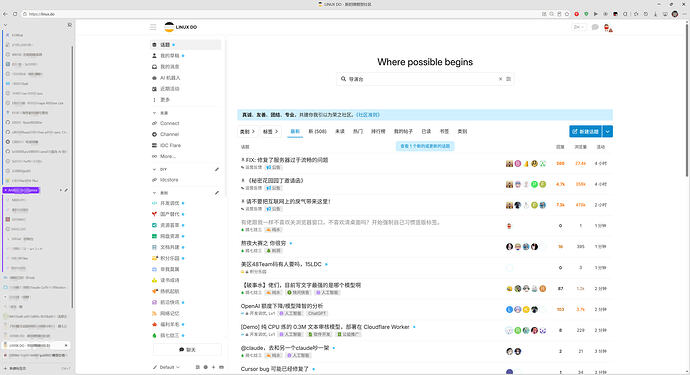Click the blue New Topic button
690x375 pixels.
[586, 131]
